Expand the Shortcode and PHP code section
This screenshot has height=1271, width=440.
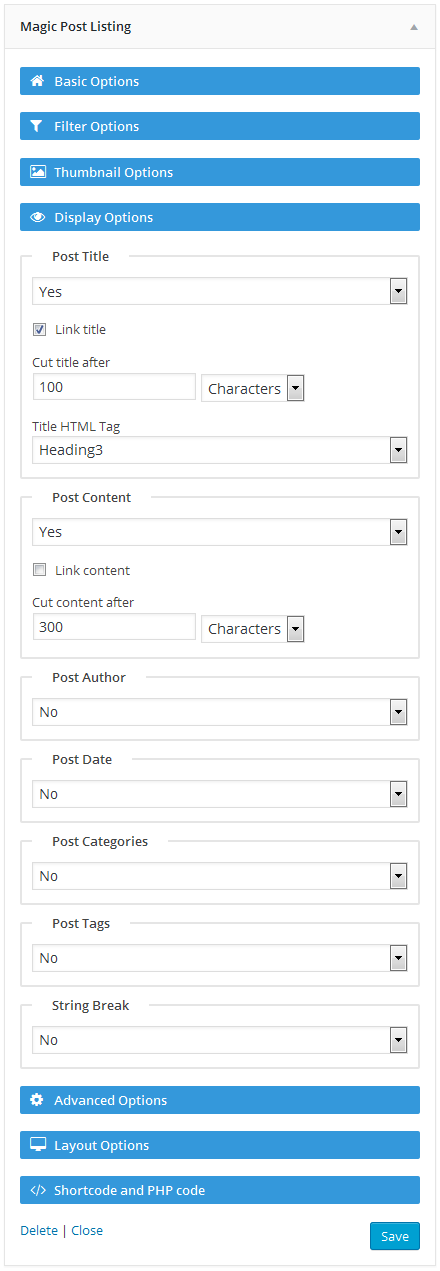[x=220, y=1190]
